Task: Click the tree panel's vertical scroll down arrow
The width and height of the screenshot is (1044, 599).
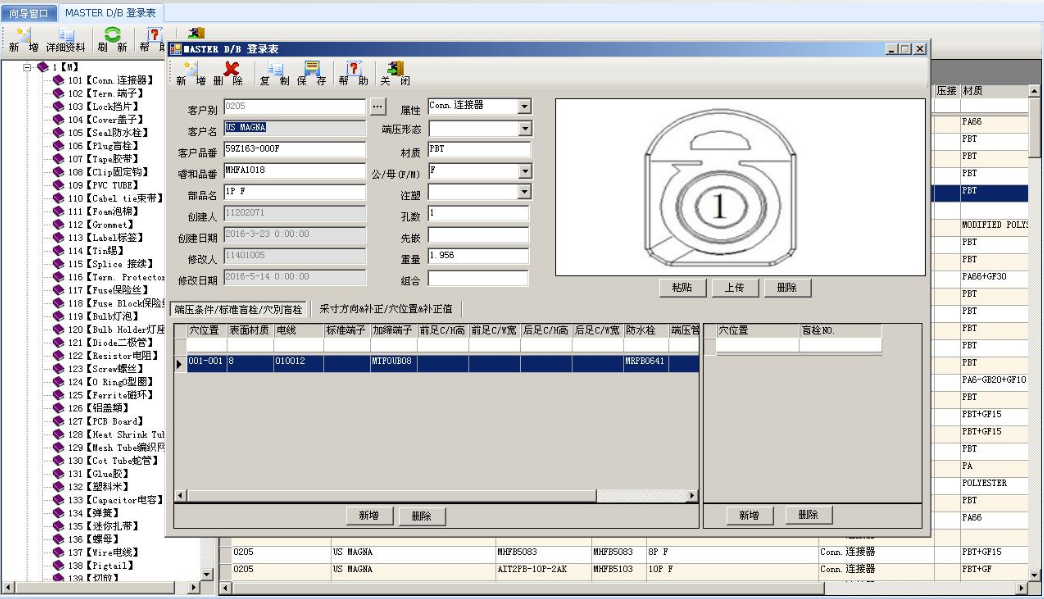Action: click(206, 574)
